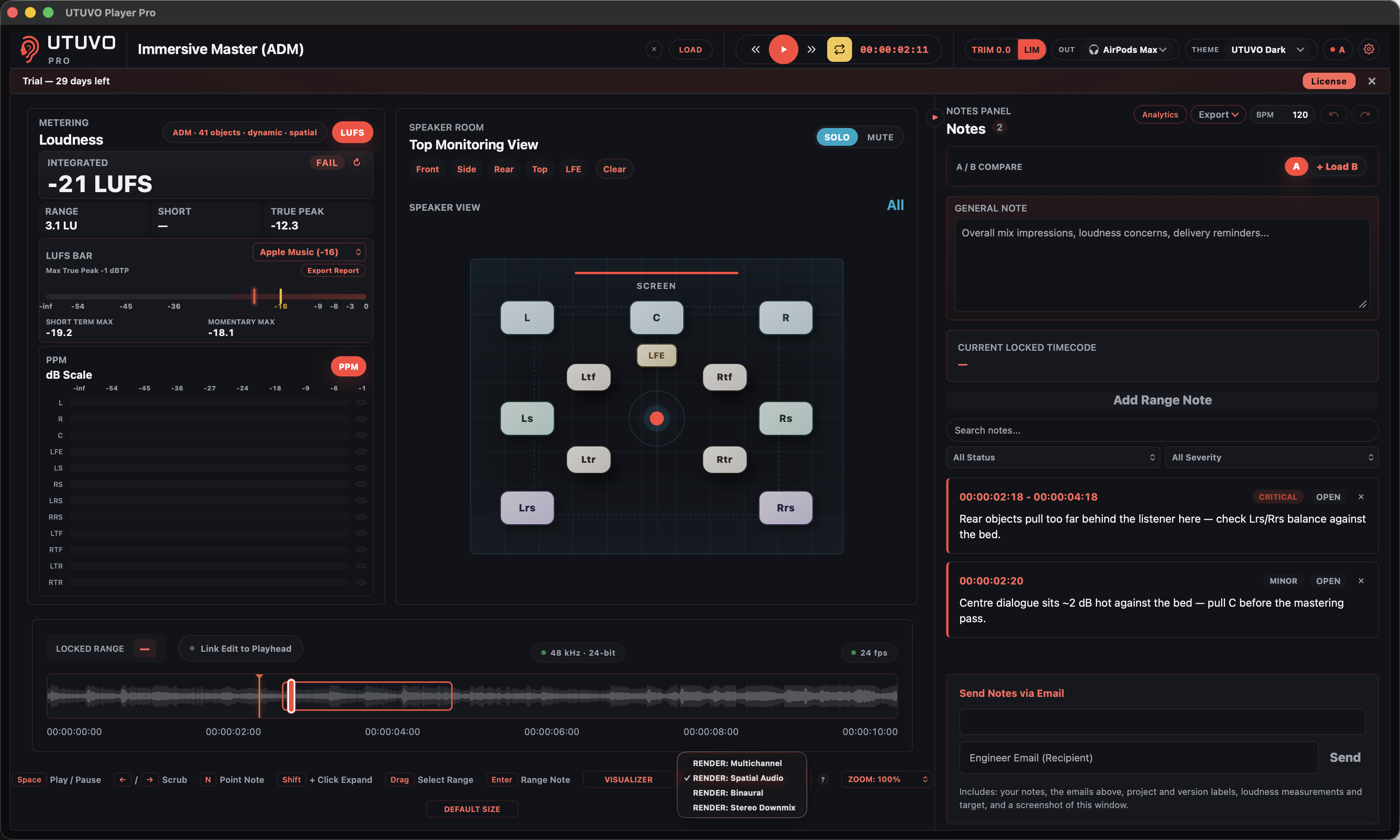1400x840 pixels.
Task: Open the All Severity filter dropdown
Action: pos(1272,457)
